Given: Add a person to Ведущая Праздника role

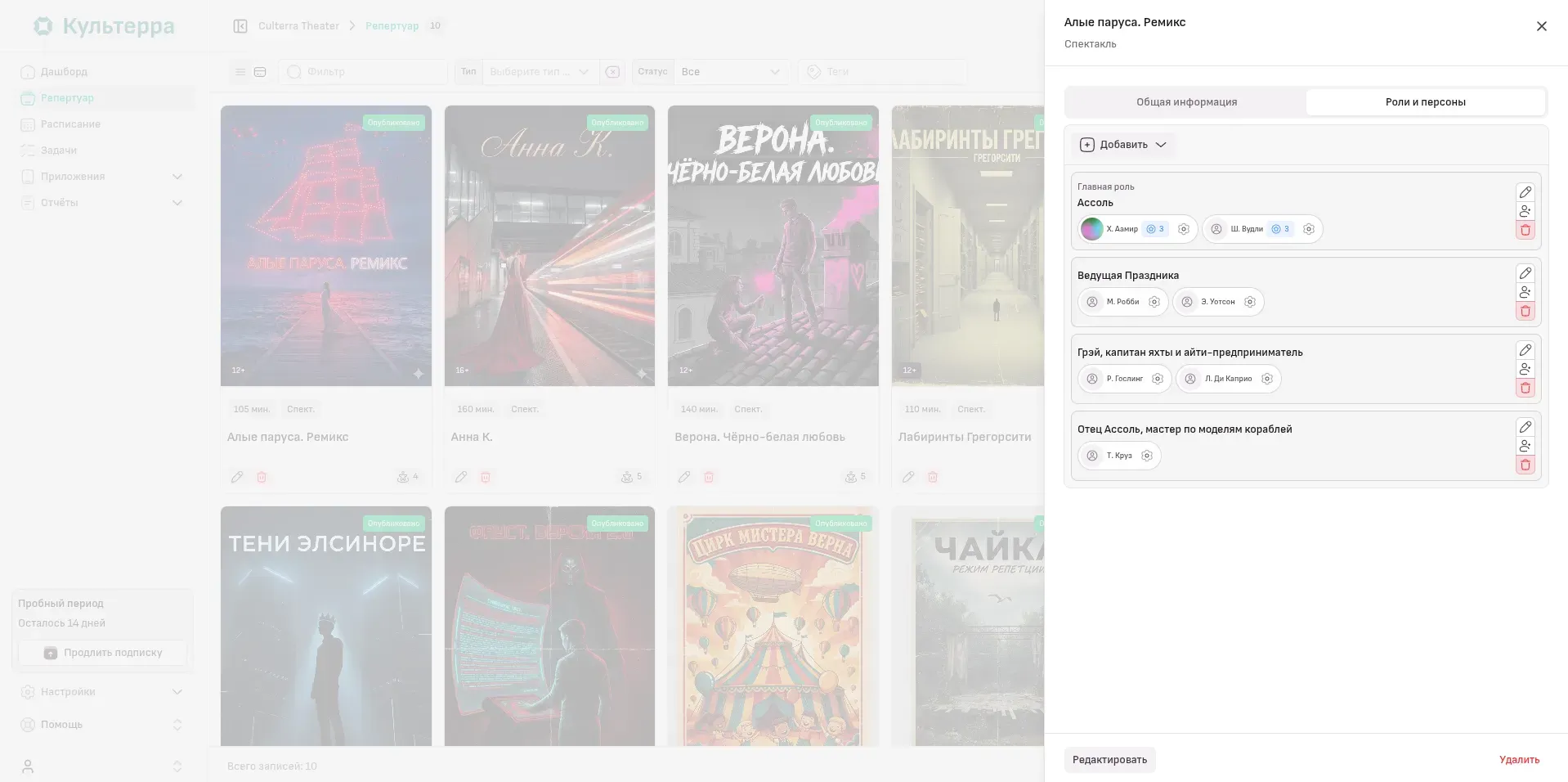Looking at the screenshot, I should pyautogui.click(x=1525, y=292).
